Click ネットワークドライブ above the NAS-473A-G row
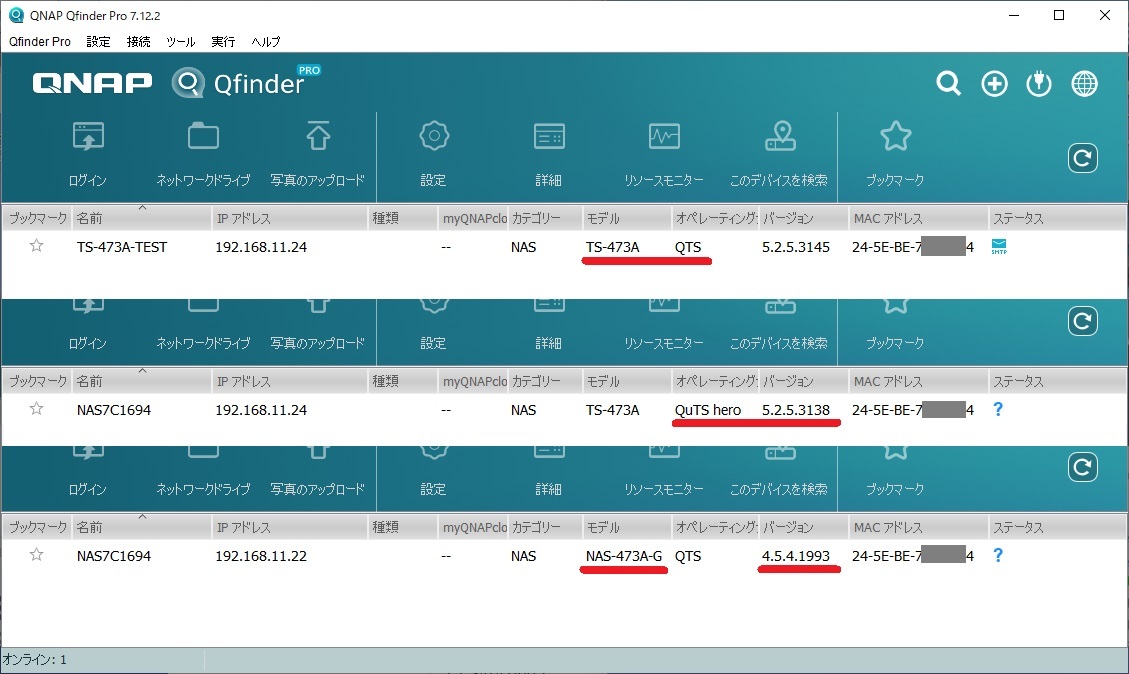This screenshot has width=1129, height=674. pos(203,490)
